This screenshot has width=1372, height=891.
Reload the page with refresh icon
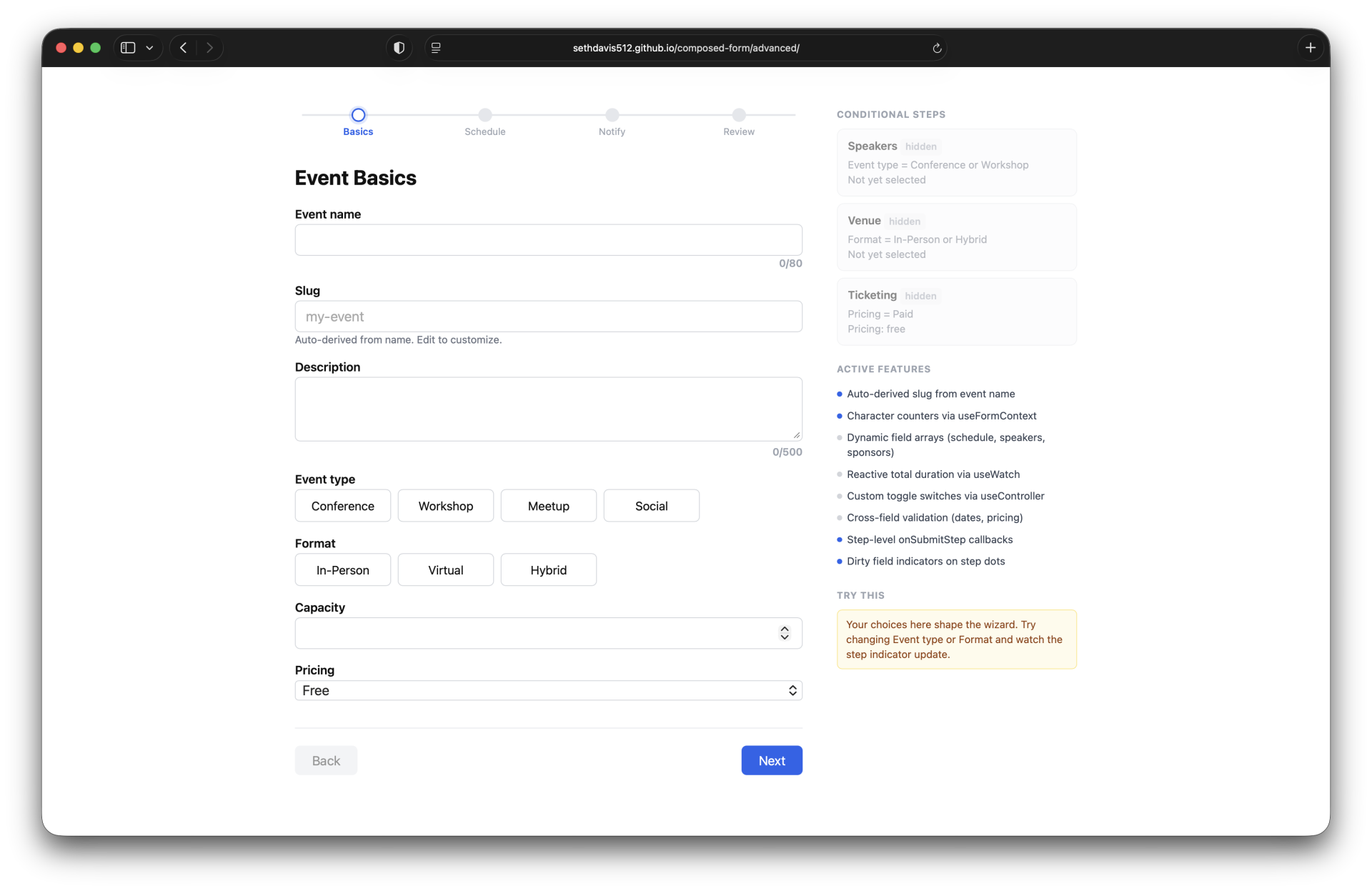937,48
